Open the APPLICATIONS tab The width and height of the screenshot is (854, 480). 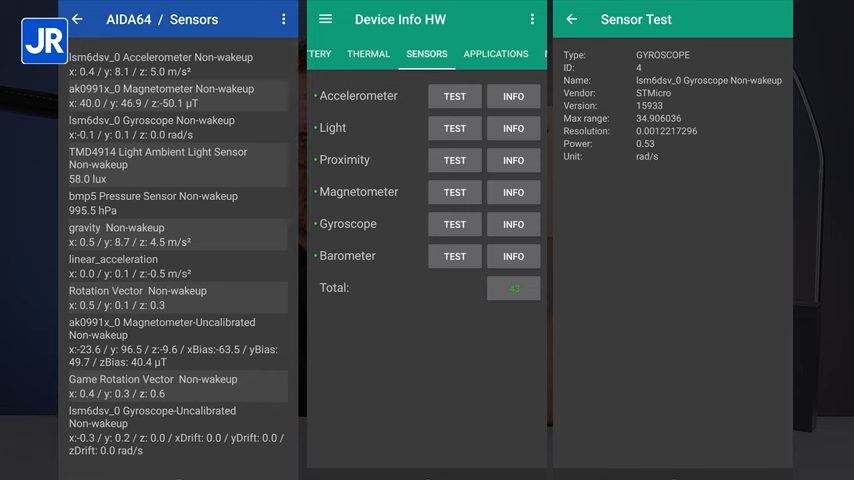(496, 54)
